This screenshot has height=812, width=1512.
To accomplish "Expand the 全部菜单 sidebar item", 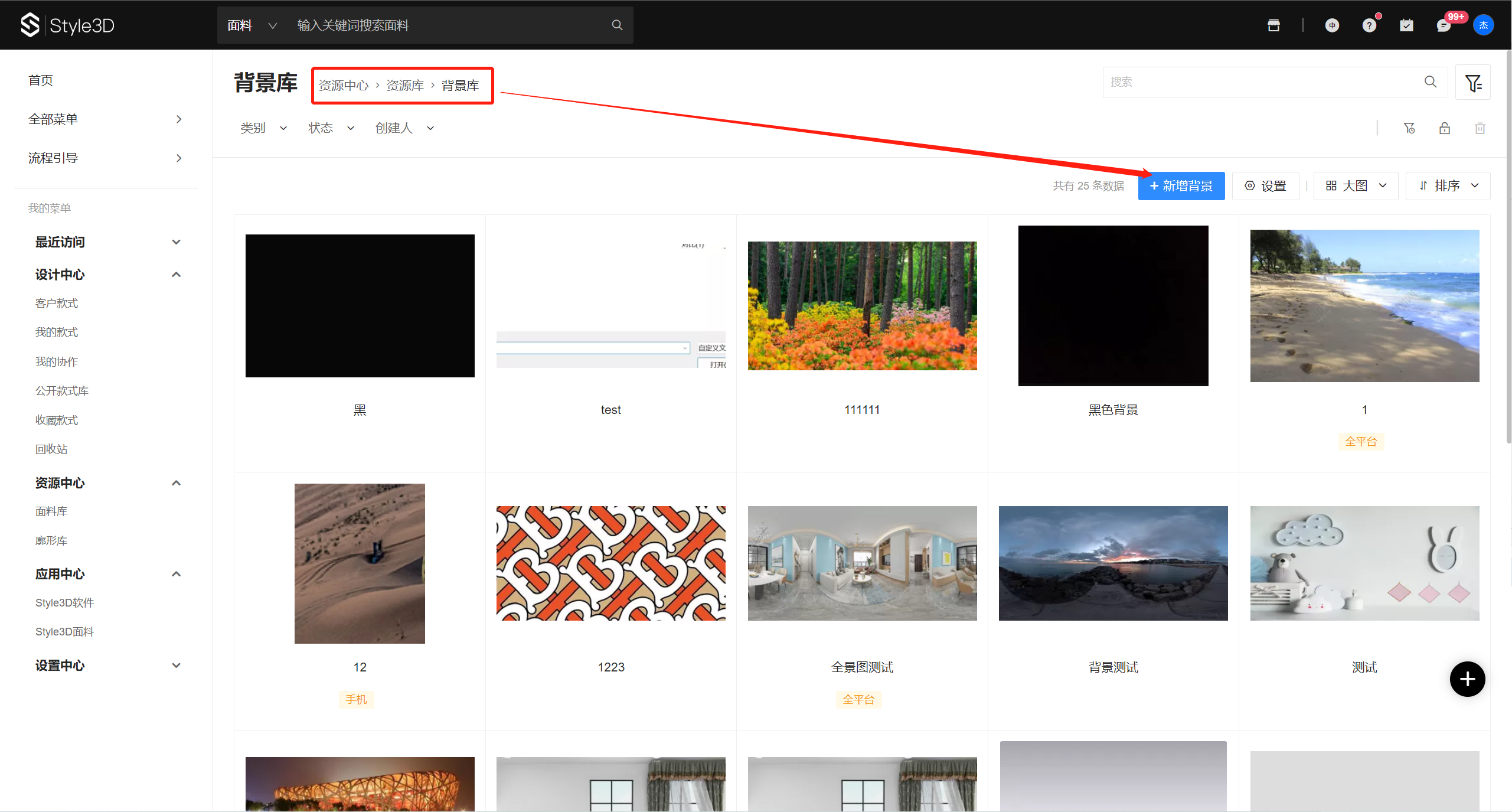I will (106, 119).
